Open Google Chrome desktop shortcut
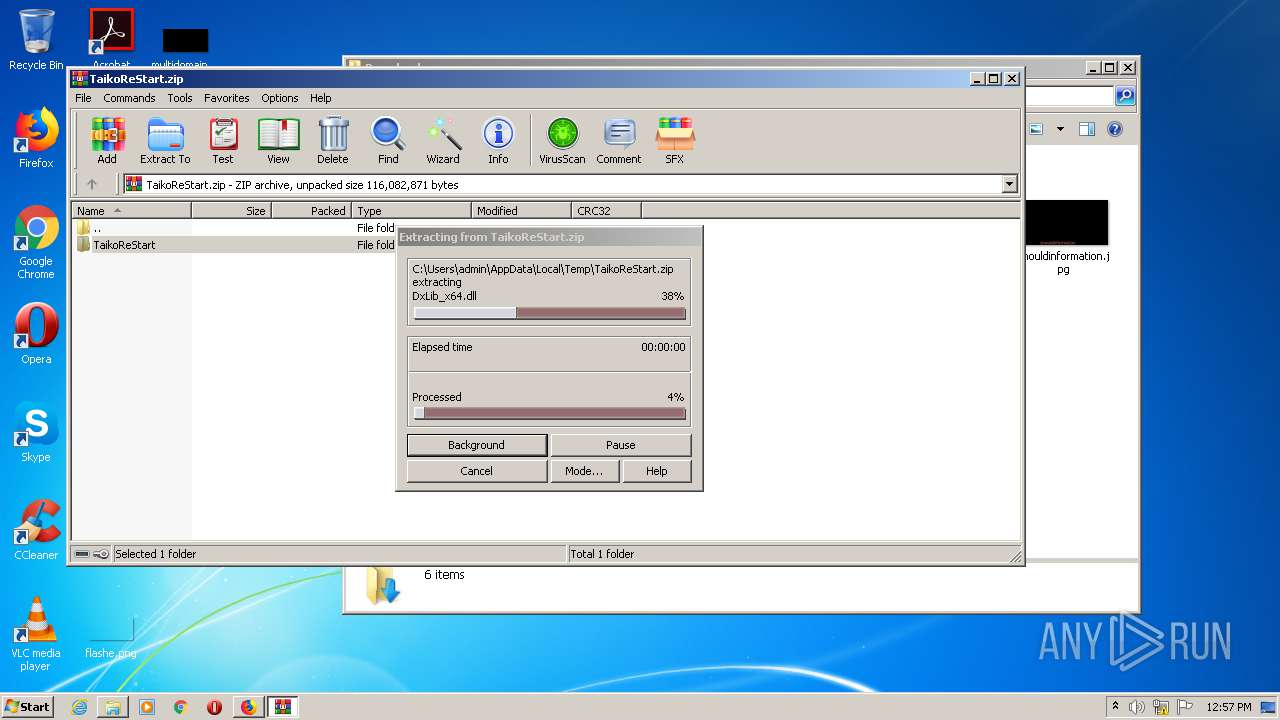This screenshot has width=1280, height=720. [36, 242]
